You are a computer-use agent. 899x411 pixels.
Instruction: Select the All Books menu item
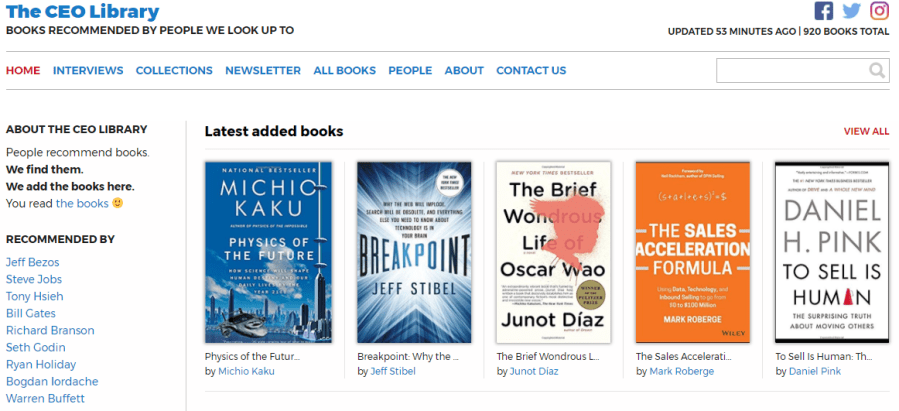point(344,71)
